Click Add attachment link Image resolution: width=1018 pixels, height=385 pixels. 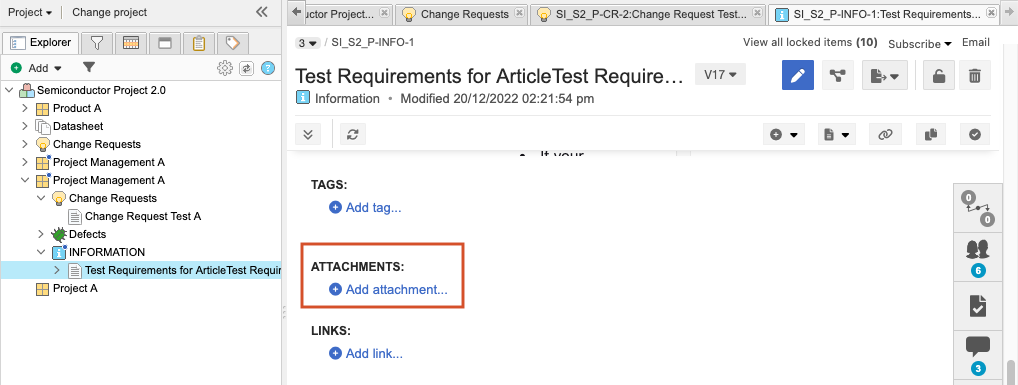(389, 290)
